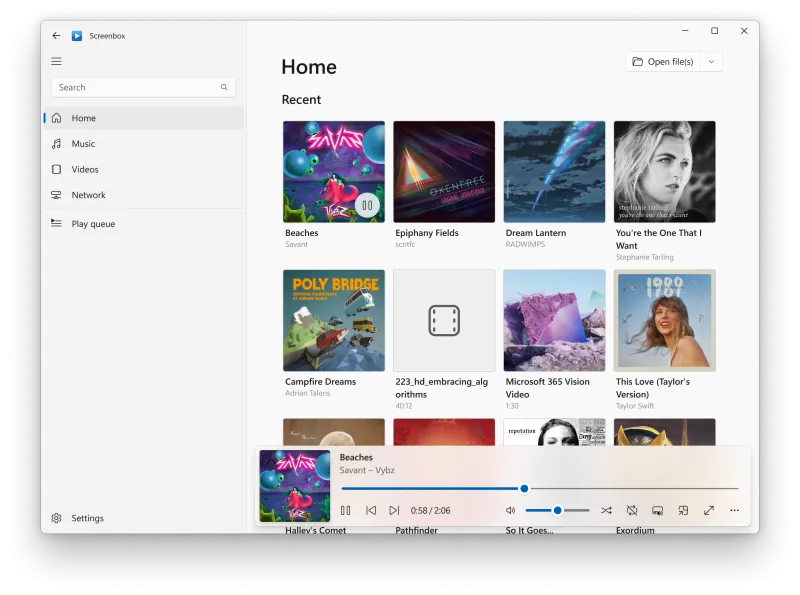Adjust the volume slider
Image resolution: width=800 pixels, height=595 pixels.
click(558, 510)
